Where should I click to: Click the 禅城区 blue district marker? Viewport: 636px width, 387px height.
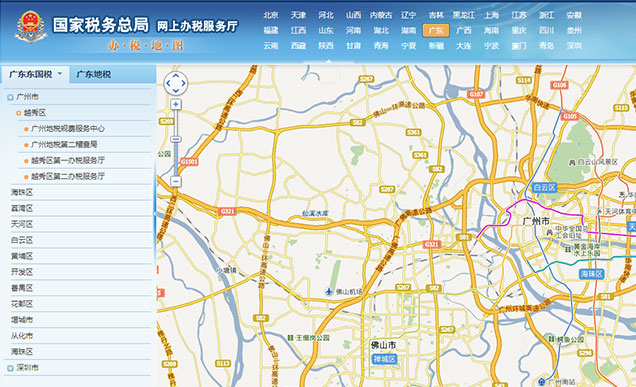tap(384, 359)
